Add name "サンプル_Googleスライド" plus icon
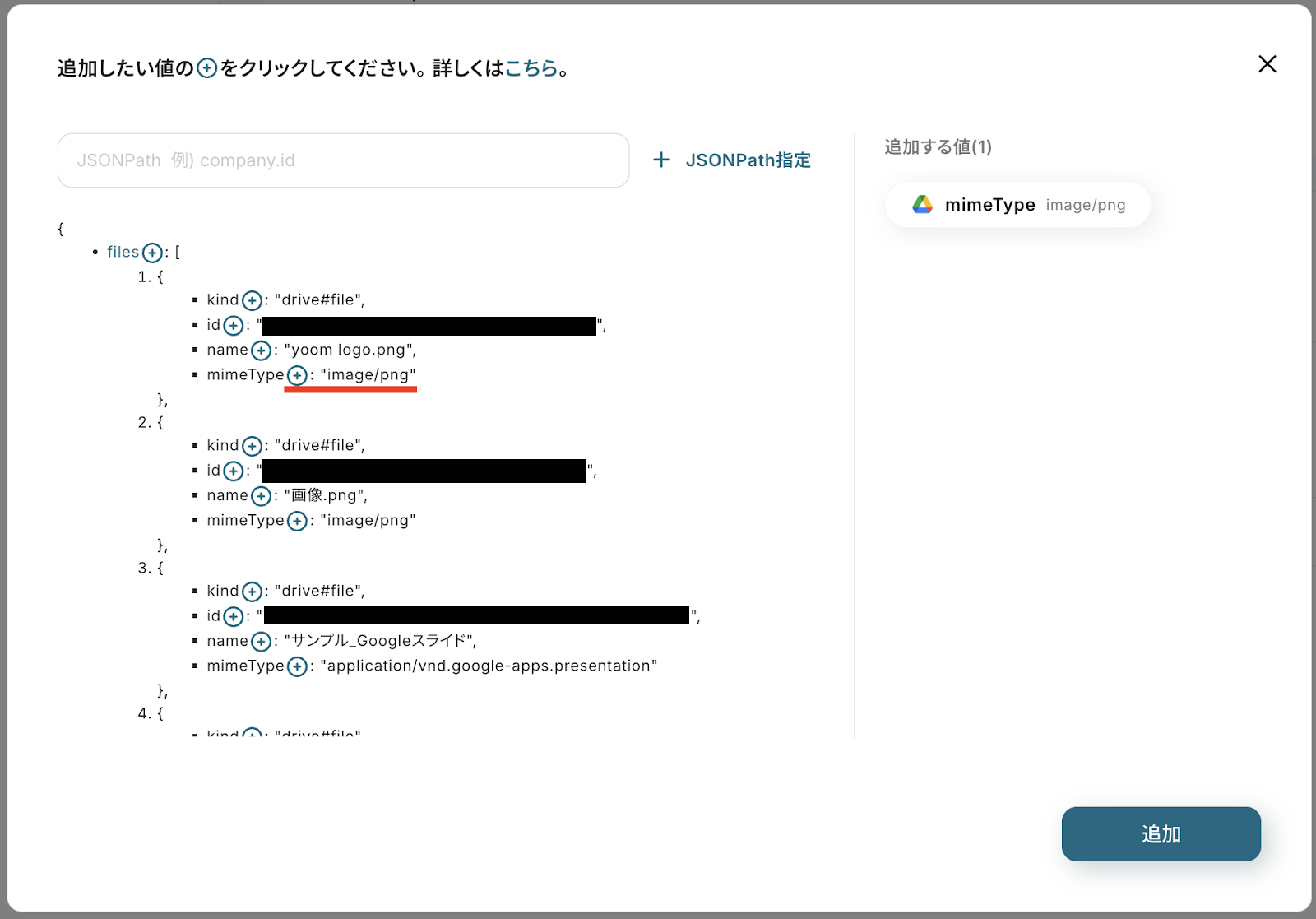 coord(261,642)
